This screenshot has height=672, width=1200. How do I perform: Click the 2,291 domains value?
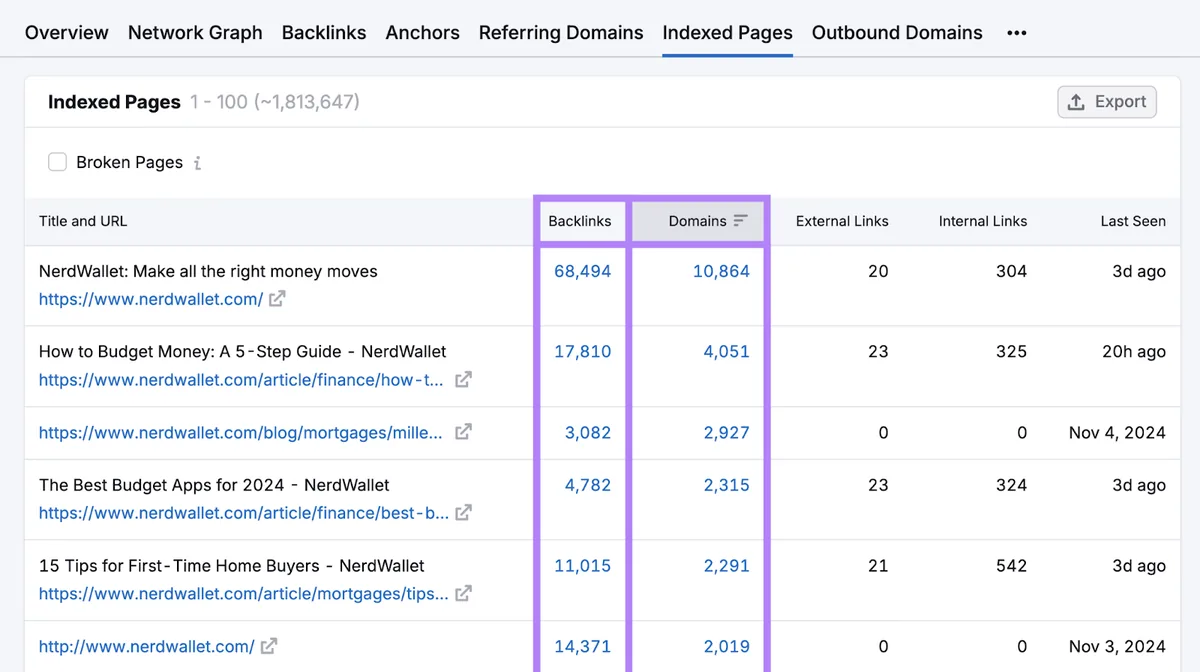726,566
